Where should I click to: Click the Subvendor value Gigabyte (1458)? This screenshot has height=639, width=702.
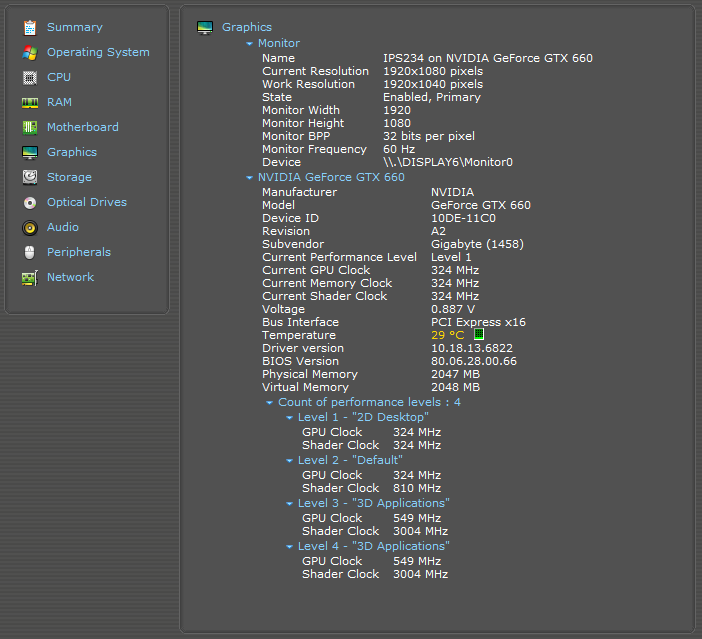[477, 244]
